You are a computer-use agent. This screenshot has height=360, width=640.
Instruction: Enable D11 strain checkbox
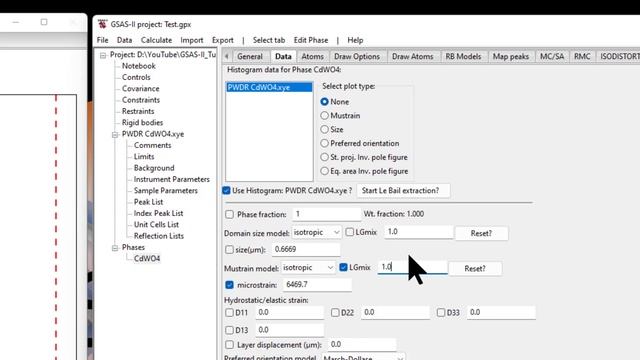(229, 313)
